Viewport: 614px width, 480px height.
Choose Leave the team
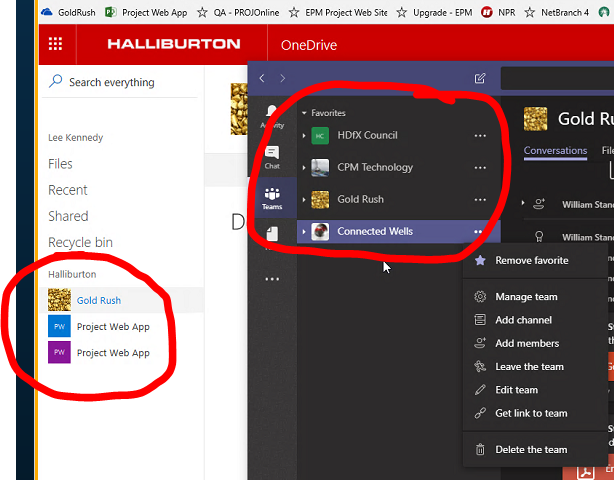coord(535,366)
